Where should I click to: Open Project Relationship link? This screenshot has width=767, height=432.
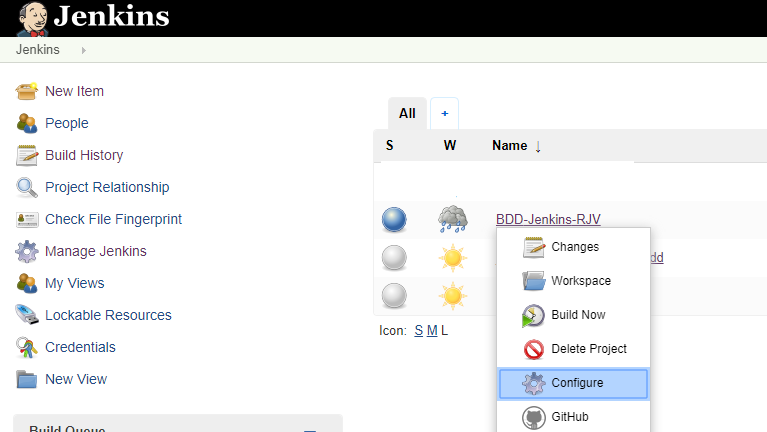coord(107,187)
